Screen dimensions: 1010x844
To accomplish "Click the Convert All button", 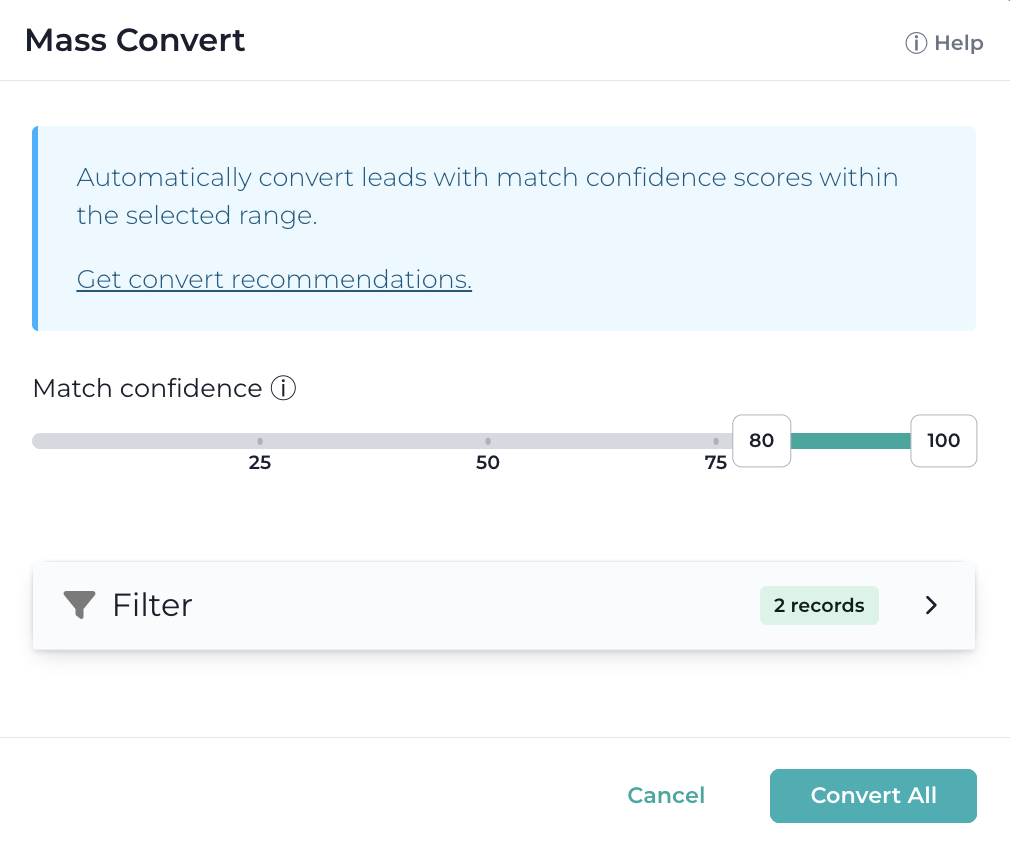I will [x=873, y=796].
